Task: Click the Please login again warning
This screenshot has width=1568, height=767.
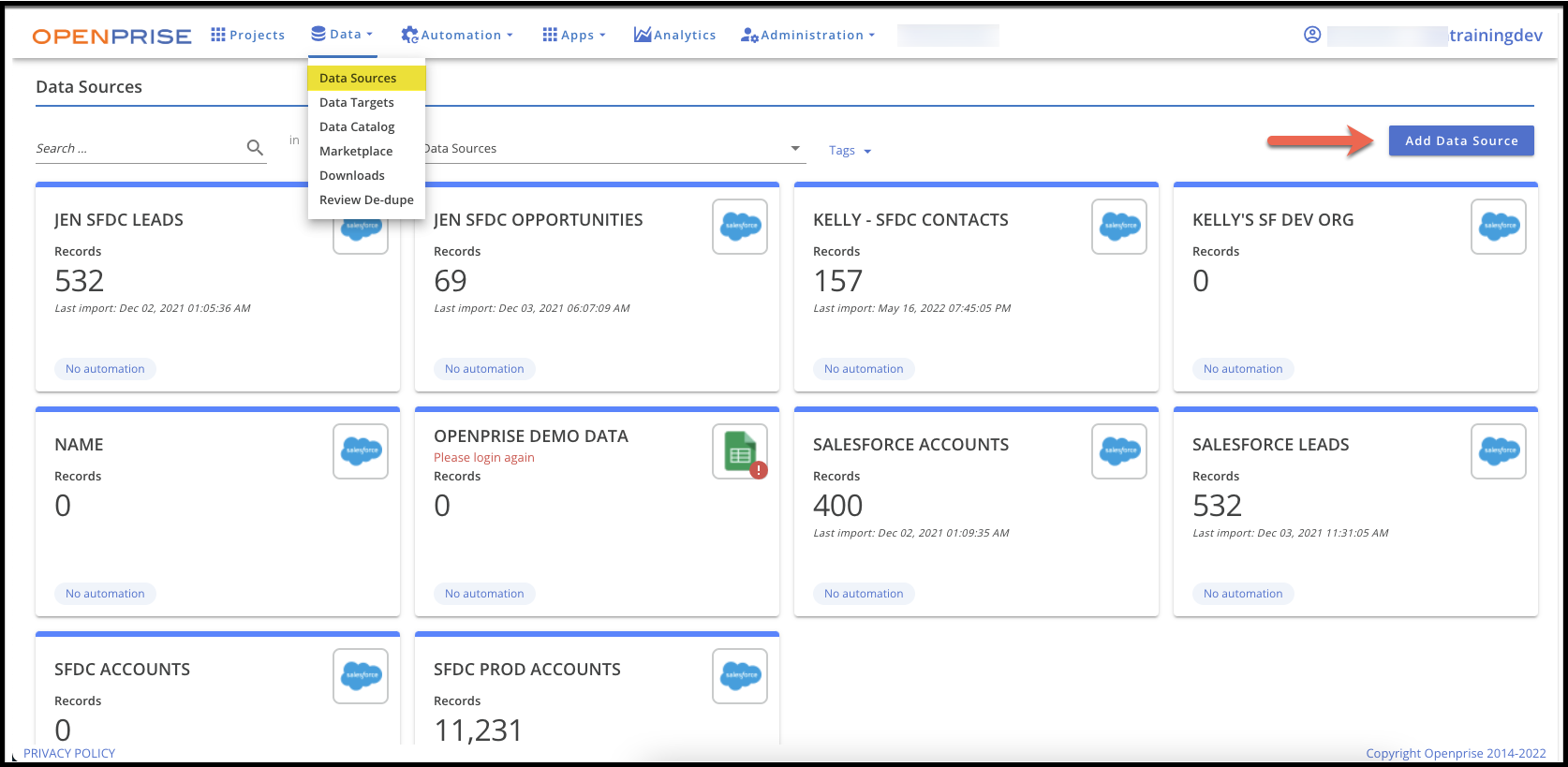Action: pyautogui.click(x=484, y=458)
